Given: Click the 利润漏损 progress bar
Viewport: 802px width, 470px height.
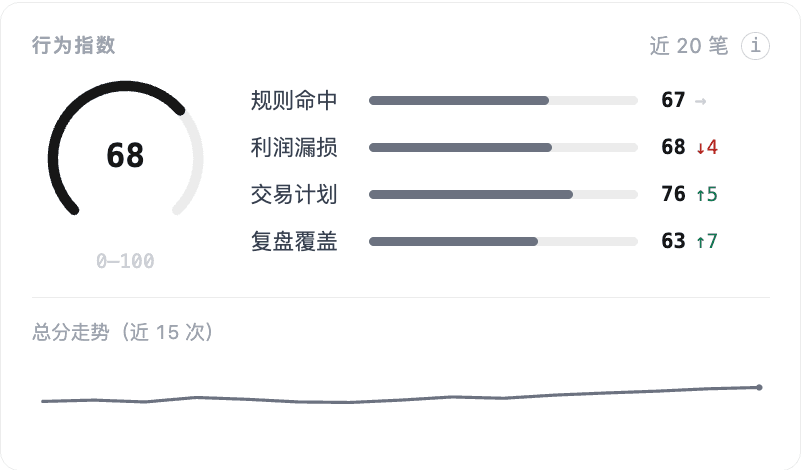Looking at the screenshot, I should [503, 148].
